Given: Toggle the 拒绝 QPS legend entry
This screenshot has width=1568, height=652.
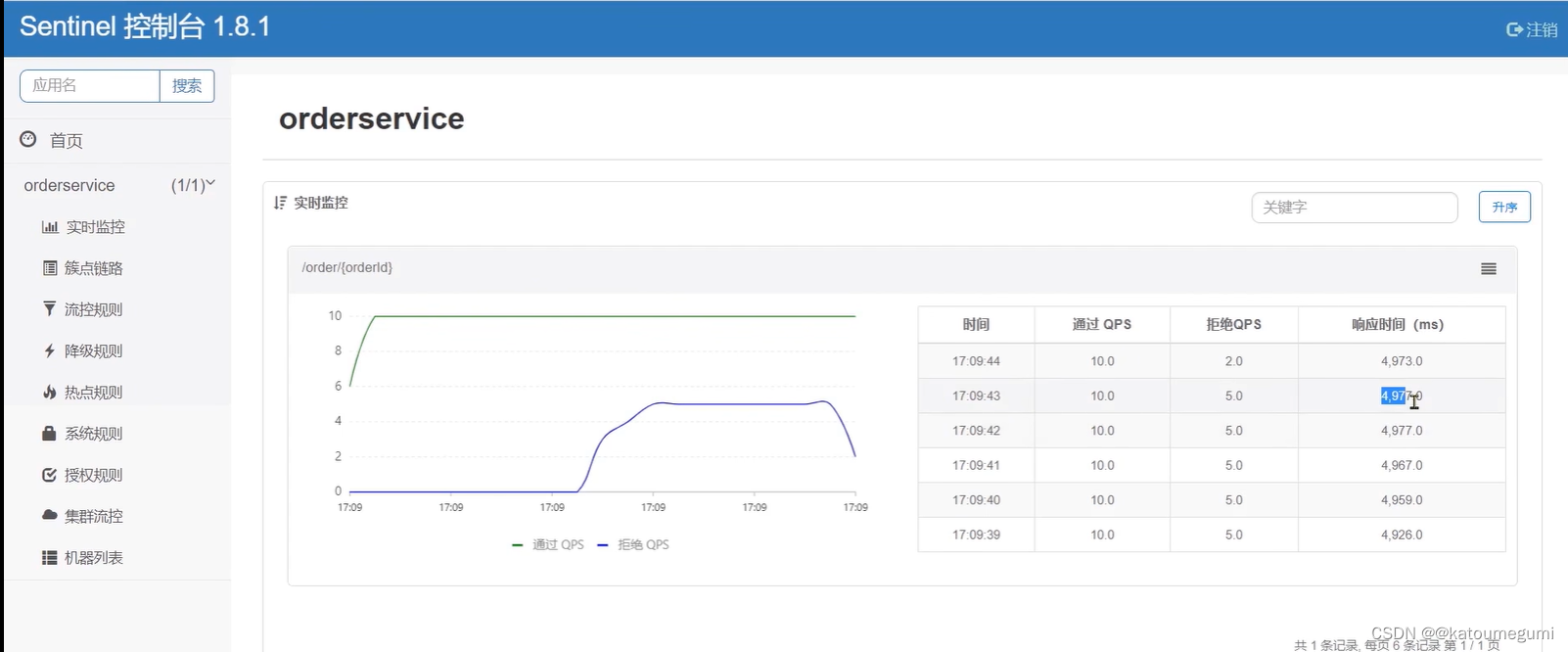Looking at the screenshot, I should click(633, 544).
